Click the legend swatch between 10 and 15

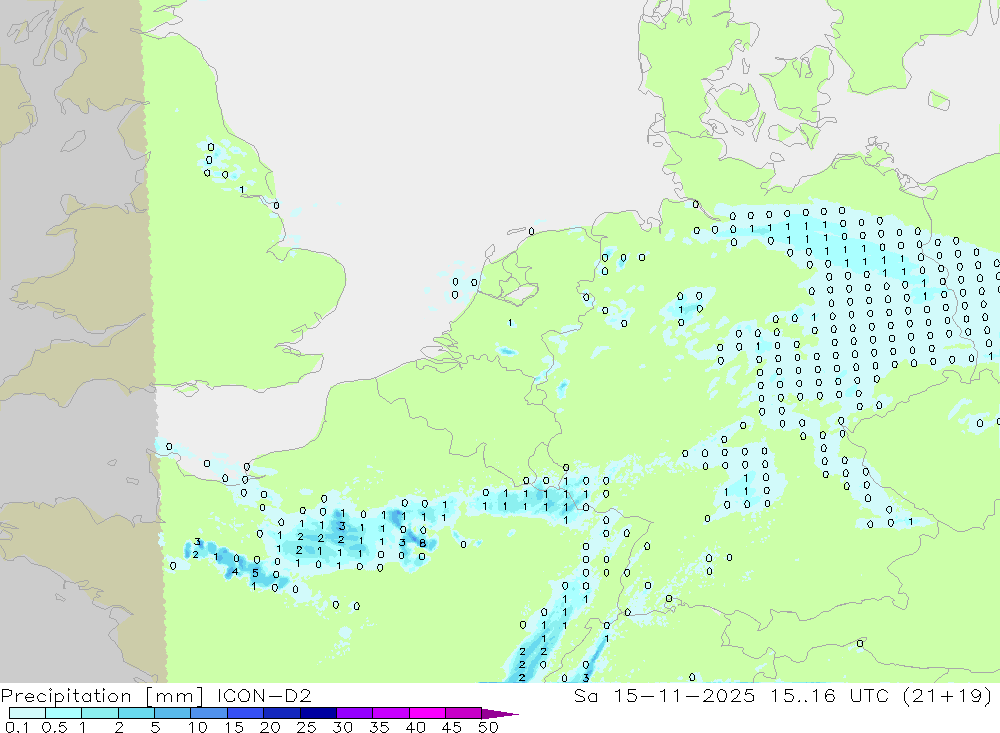click(x=209, y=713)
